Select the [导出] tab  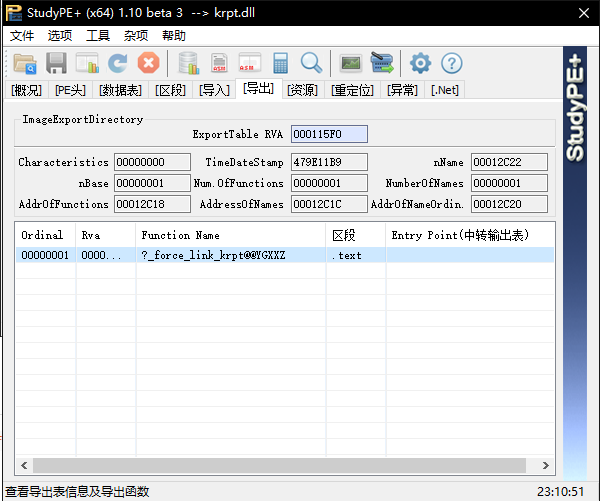[x=259, y=88]
